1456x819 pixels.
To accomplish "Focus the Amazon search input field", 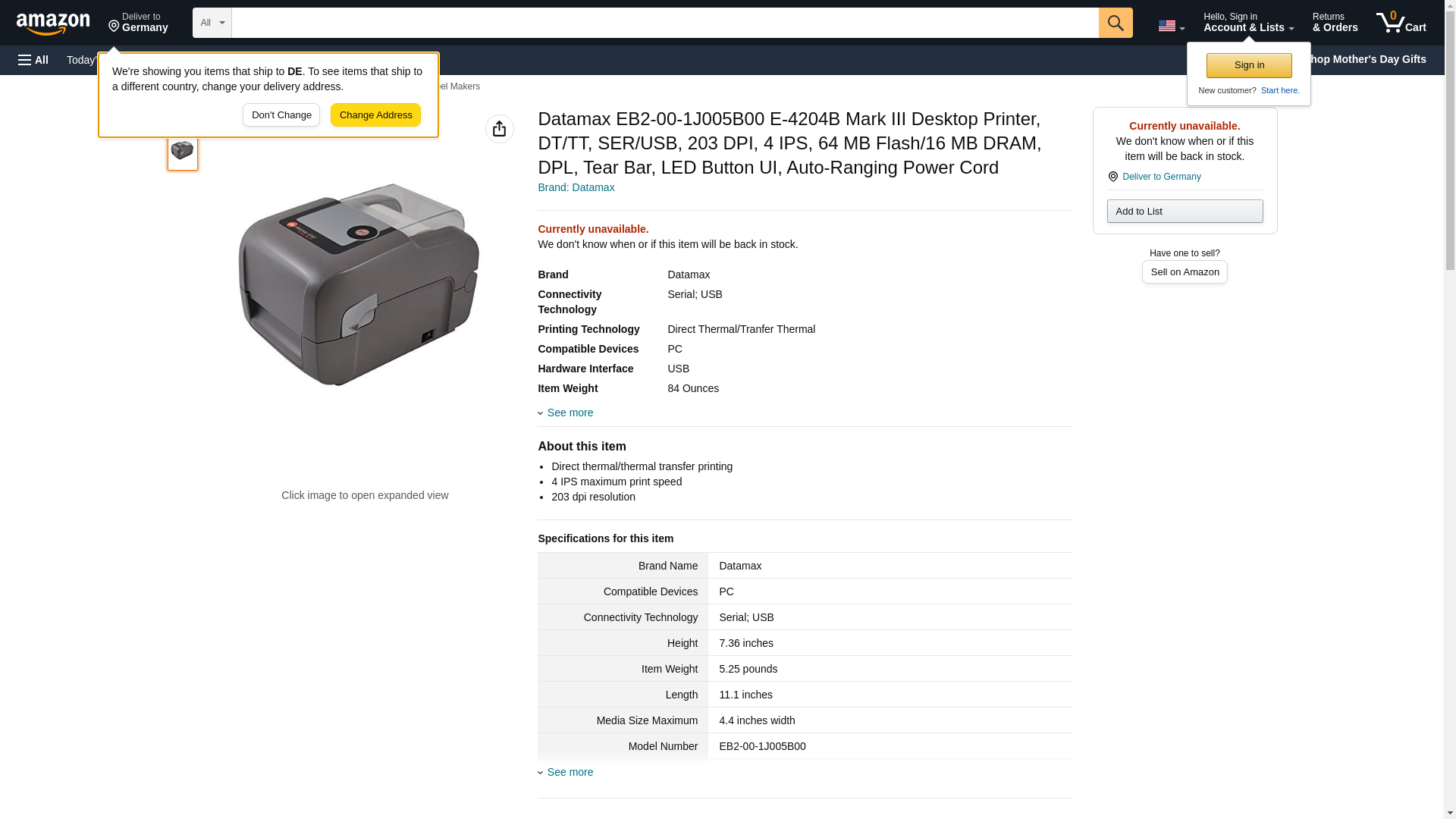I will point(664,23).
